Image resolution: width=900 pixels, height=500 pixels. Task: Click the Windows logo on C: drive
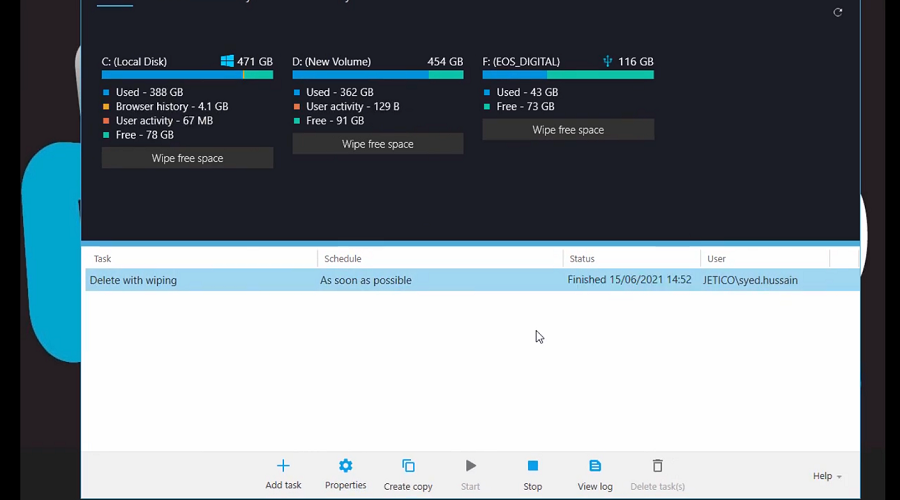pyautogui.click(x=227, y=61)
